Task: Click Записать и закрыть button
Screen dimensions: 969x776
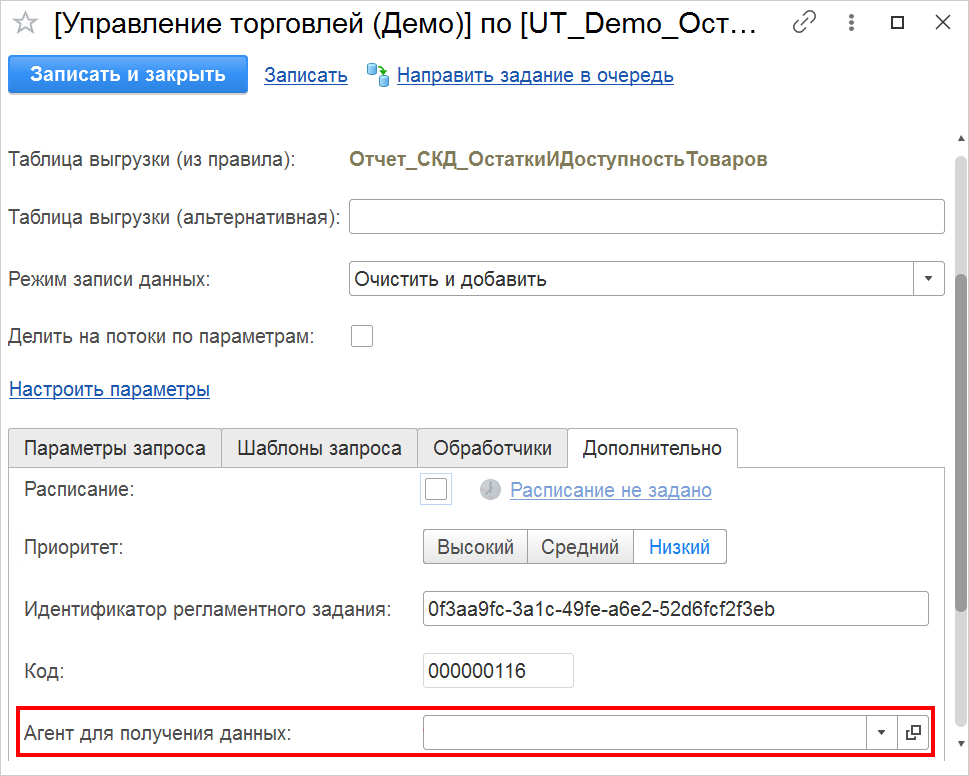Action: click(128, 74)
